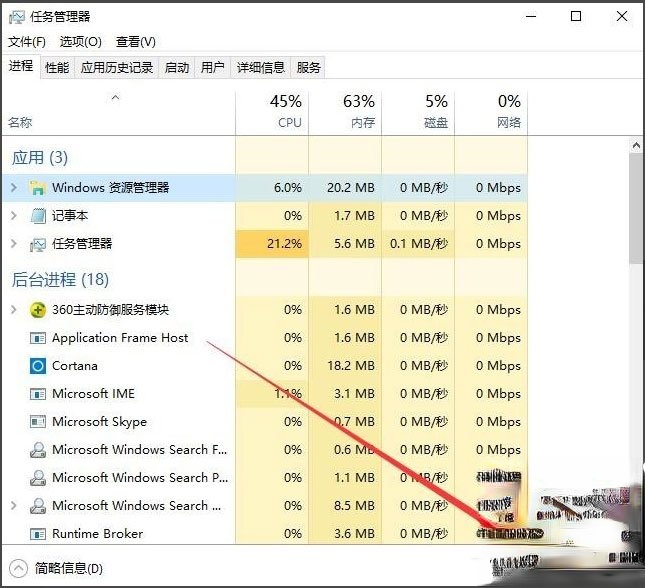The height and width of the screenshot is (588, 645).
Task: Select the Application Frame Host name
Action: click(120, 338)
